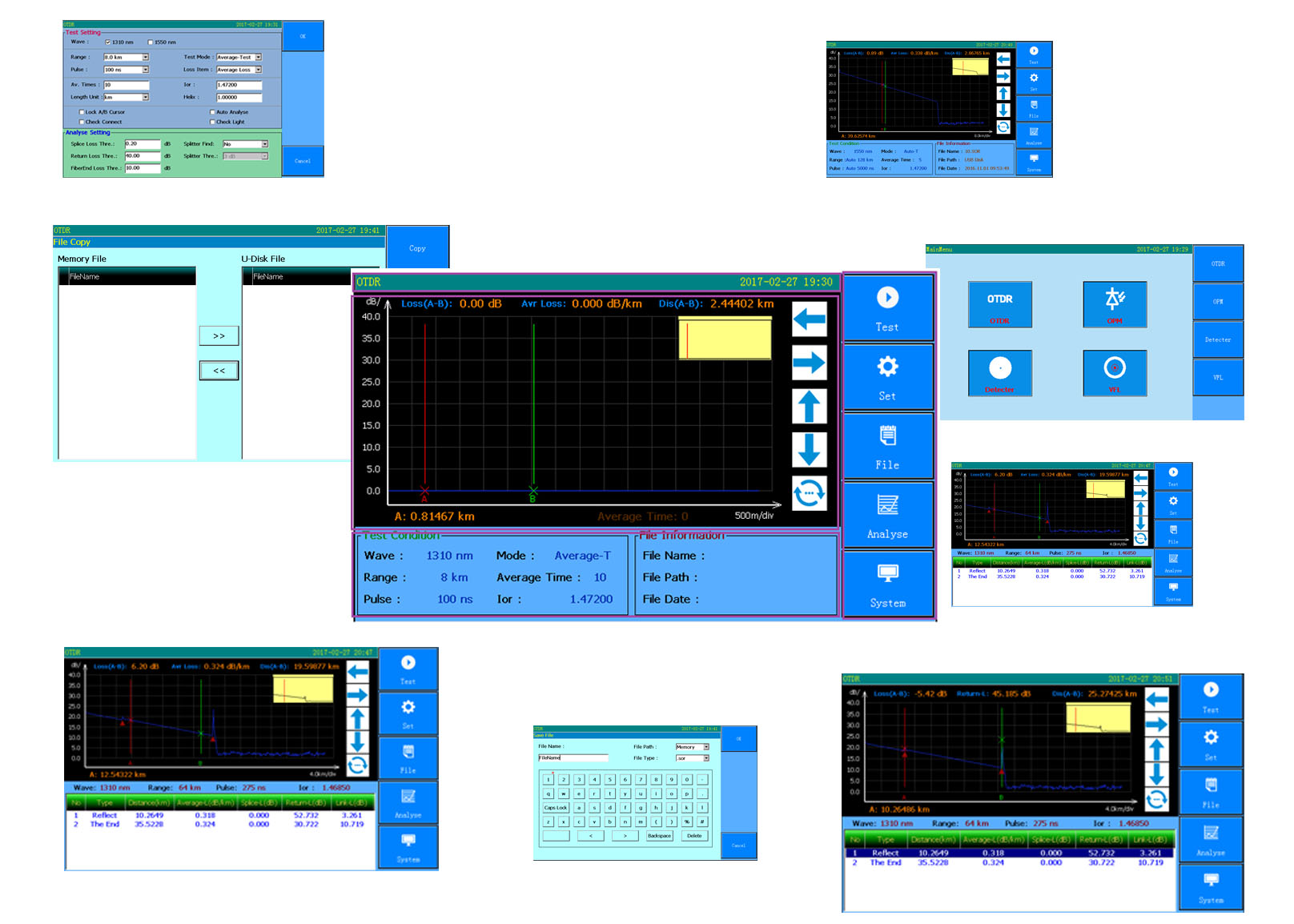Enable Auto Analyse checkbox

coord(212,112)
